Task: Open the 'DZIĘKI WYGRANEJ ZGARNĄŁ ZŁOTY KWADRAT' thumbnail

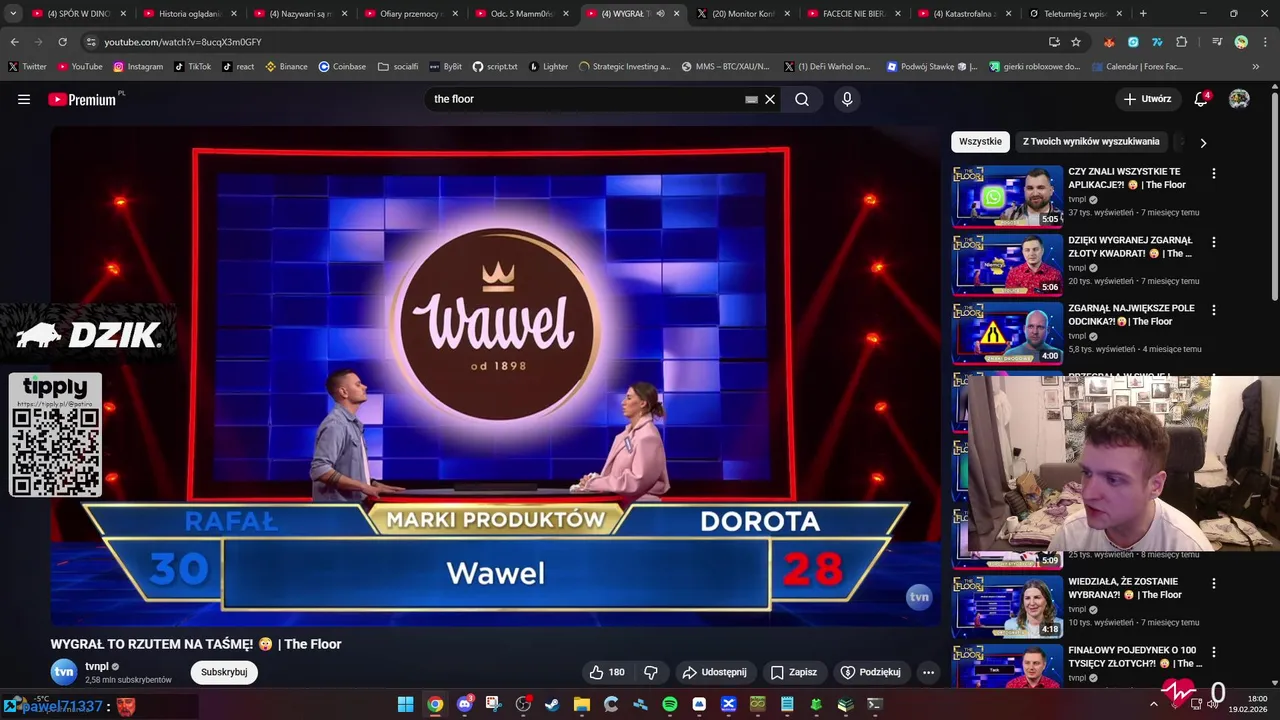Action: click(x=1007, y=264)
